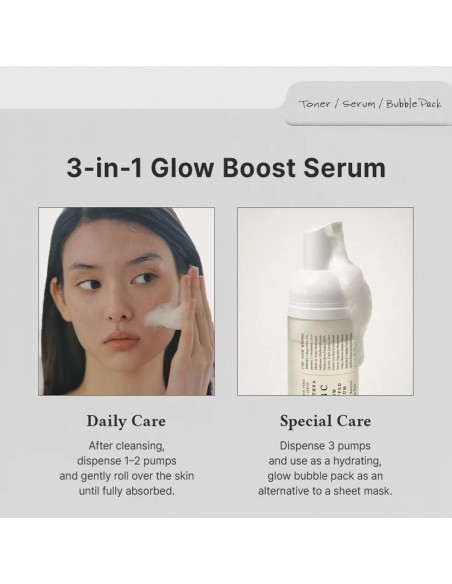Click the 'until fully absorbed' text line

click(127, 491)
